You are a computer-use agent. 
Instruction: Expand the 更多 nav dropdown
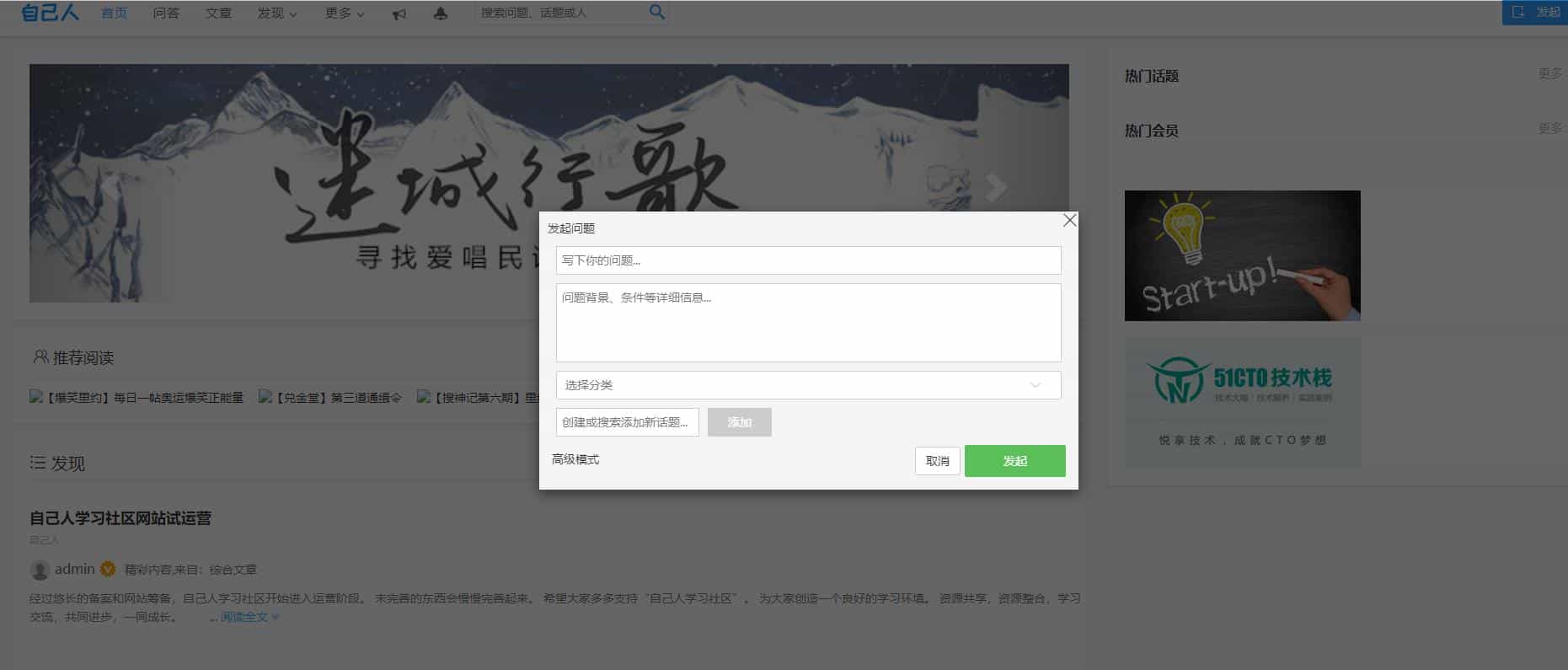pos(345,13)
